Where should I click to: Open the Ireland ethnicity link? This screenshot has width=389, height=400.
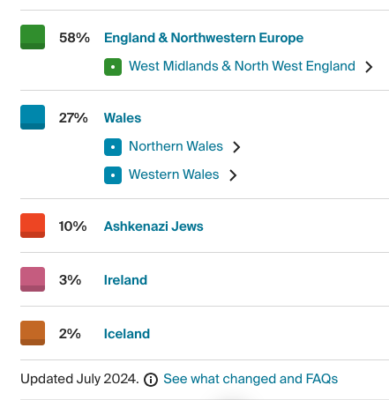click(x=125, y=280)
